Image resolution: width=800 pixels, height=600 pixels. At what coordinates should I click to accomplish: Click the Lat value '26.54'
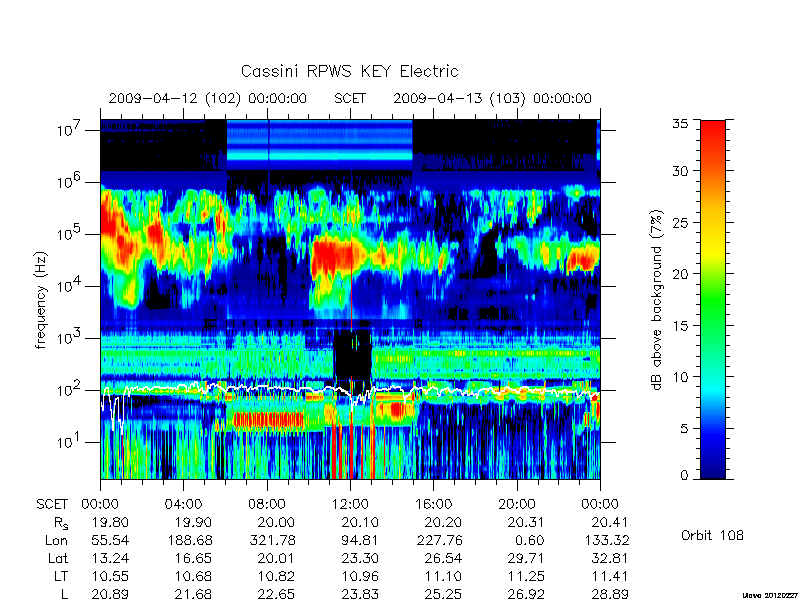pyautogui.click(x=443, y=558)
